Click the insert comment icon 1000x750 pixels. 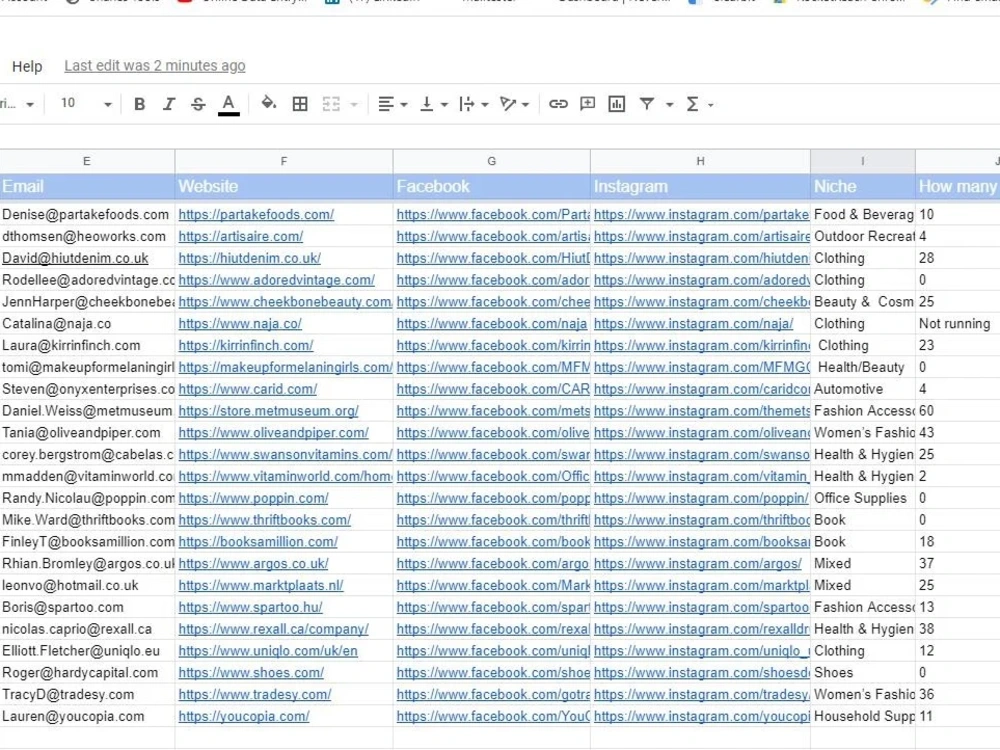(x=587, y=104)
